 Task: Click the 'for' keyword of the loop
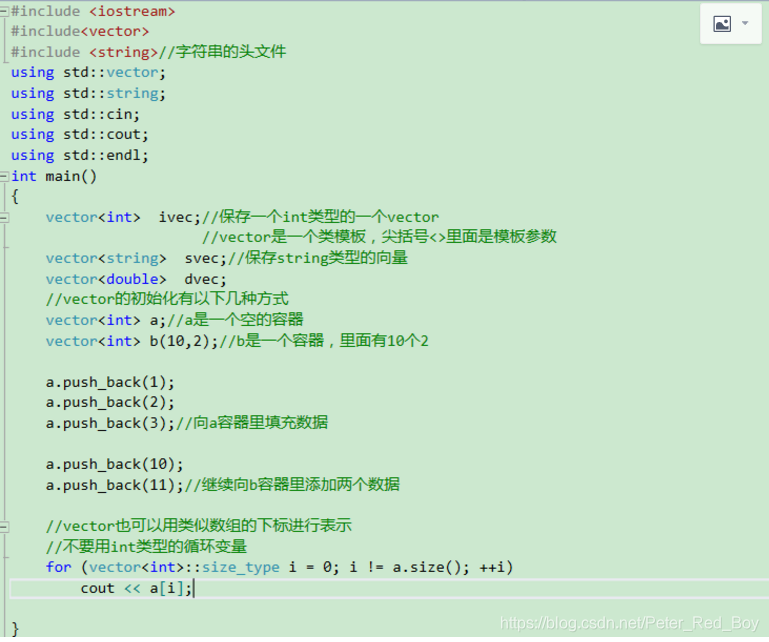pos(58,567)
